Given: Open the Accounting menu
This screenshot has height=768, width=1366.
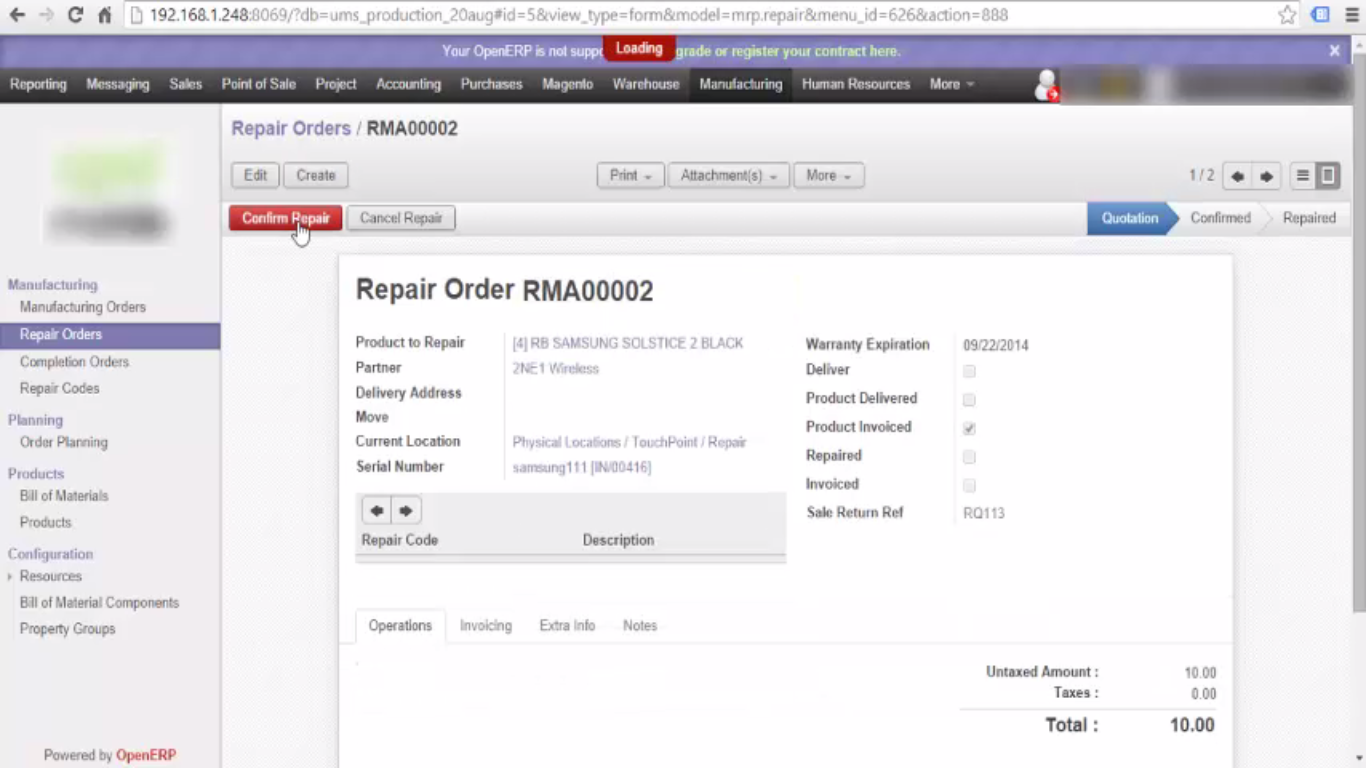Looking at the screenshot, I should tap(408, 84).
